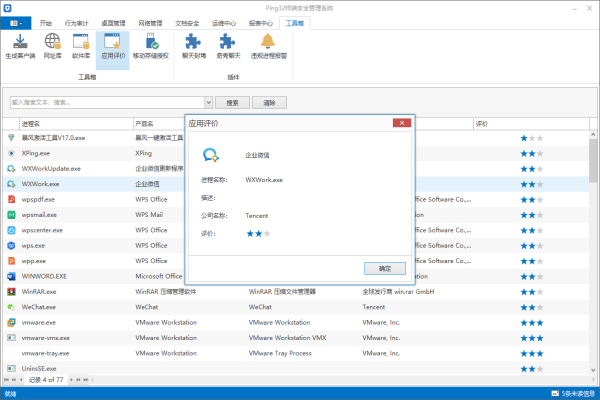Click rating stars for XPing.exe row
This screenshot has height=400, width=600.
click(532, 153)
